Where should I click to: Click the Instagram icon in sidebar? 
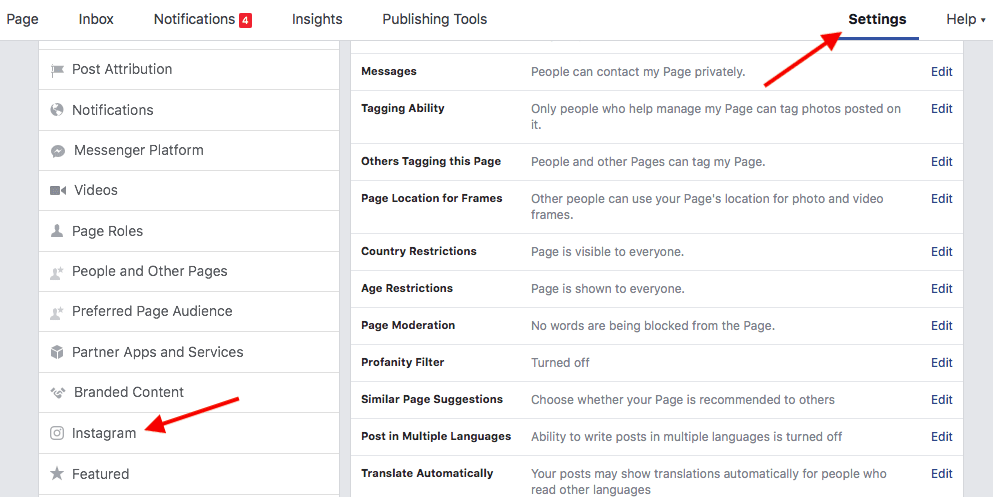click(x=57, y=433)
